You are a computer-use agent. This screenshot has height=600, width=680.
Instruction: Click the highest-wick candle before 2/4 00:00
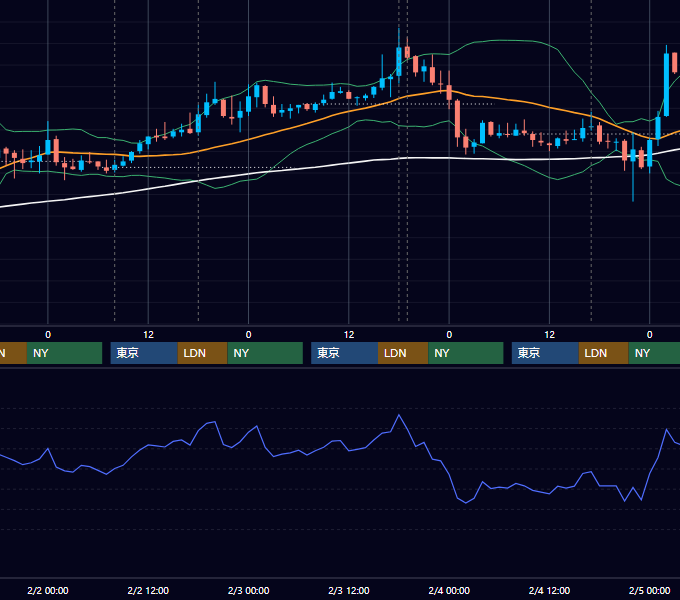click(x=399, y=61)
